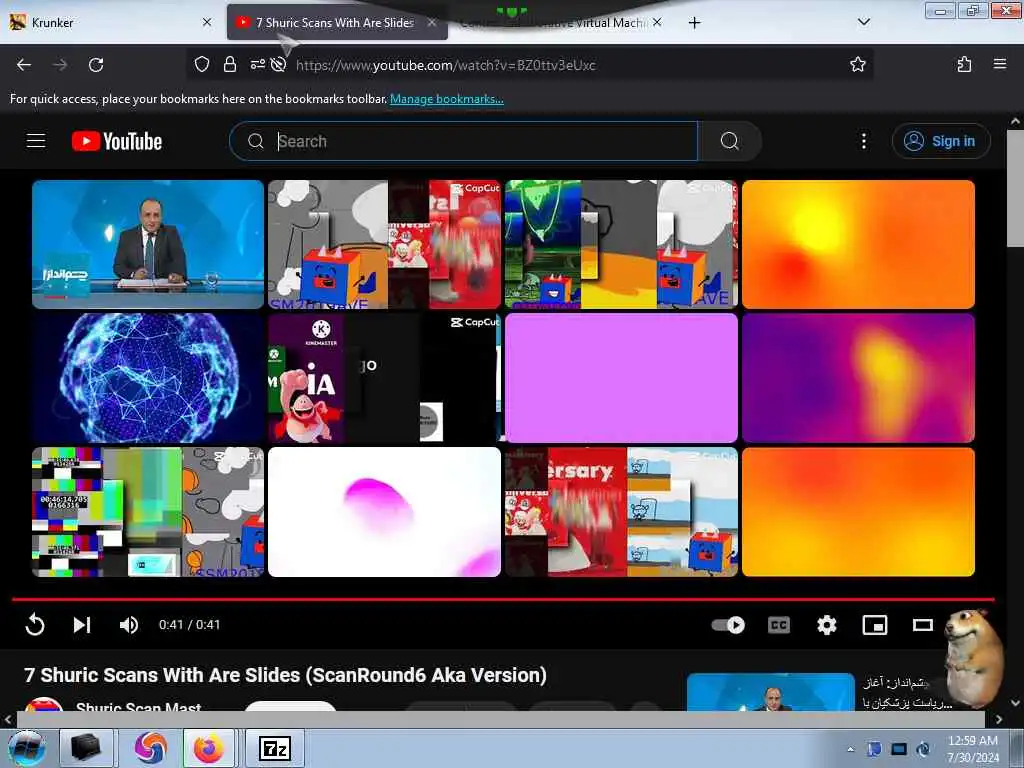Open the Windows Start menu

click(27, 748)
